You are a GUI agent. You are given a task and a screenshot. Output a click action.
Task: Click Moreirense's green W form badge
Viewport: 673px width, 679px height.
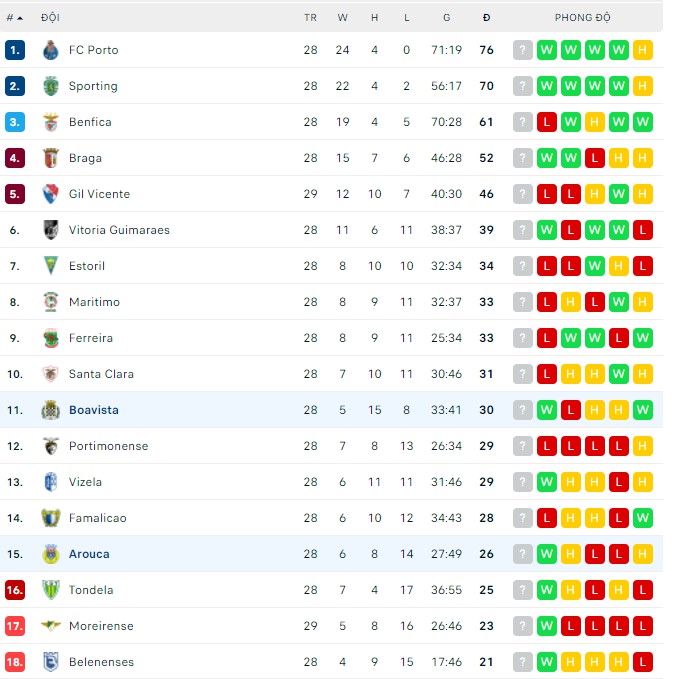[547, 626]
